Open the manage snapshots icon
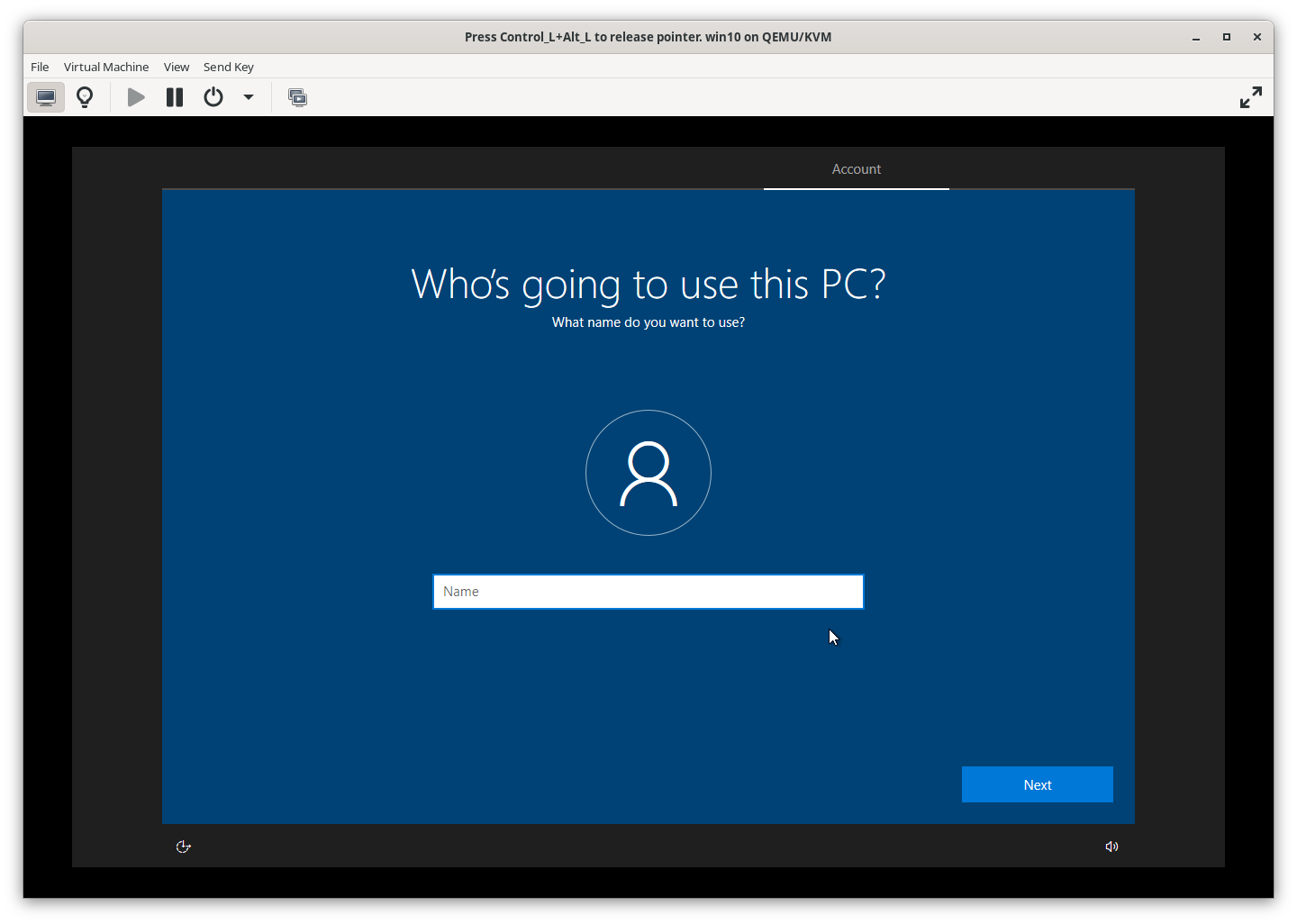 point(297,97)
